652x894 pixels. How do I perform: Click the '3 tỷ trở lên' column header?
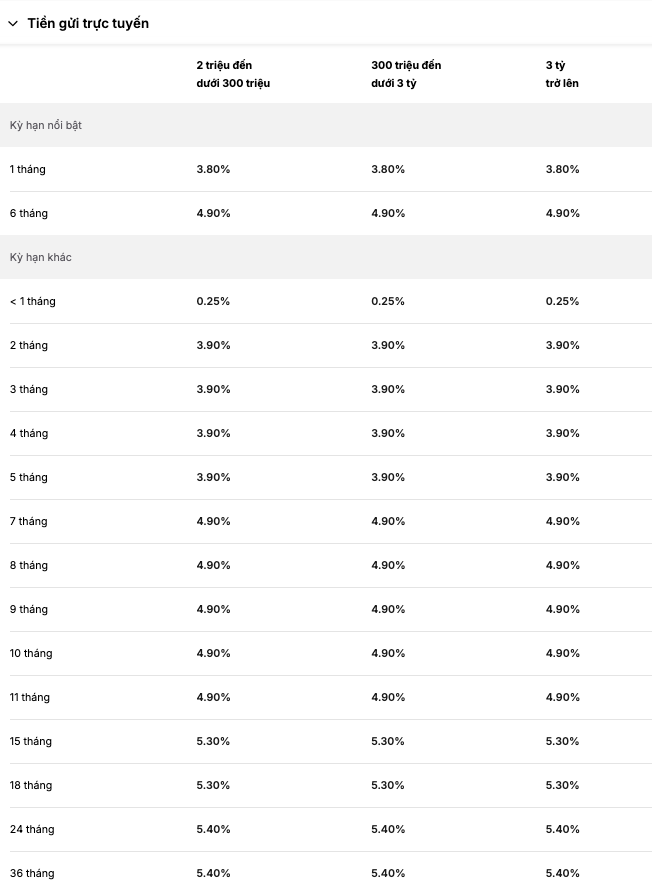tap(562, 74)
